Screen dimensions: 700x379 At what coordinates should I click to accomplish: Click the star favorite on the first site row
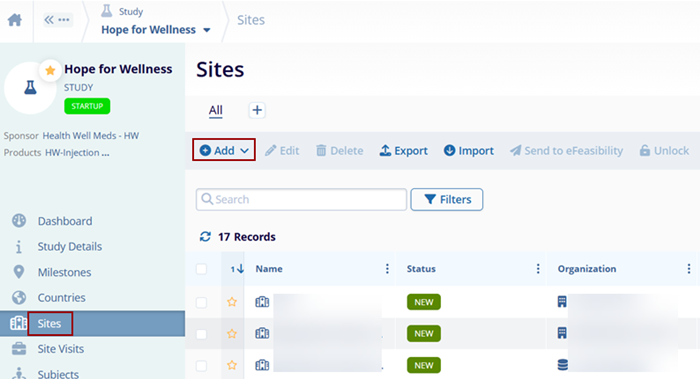tap(232, 302)
